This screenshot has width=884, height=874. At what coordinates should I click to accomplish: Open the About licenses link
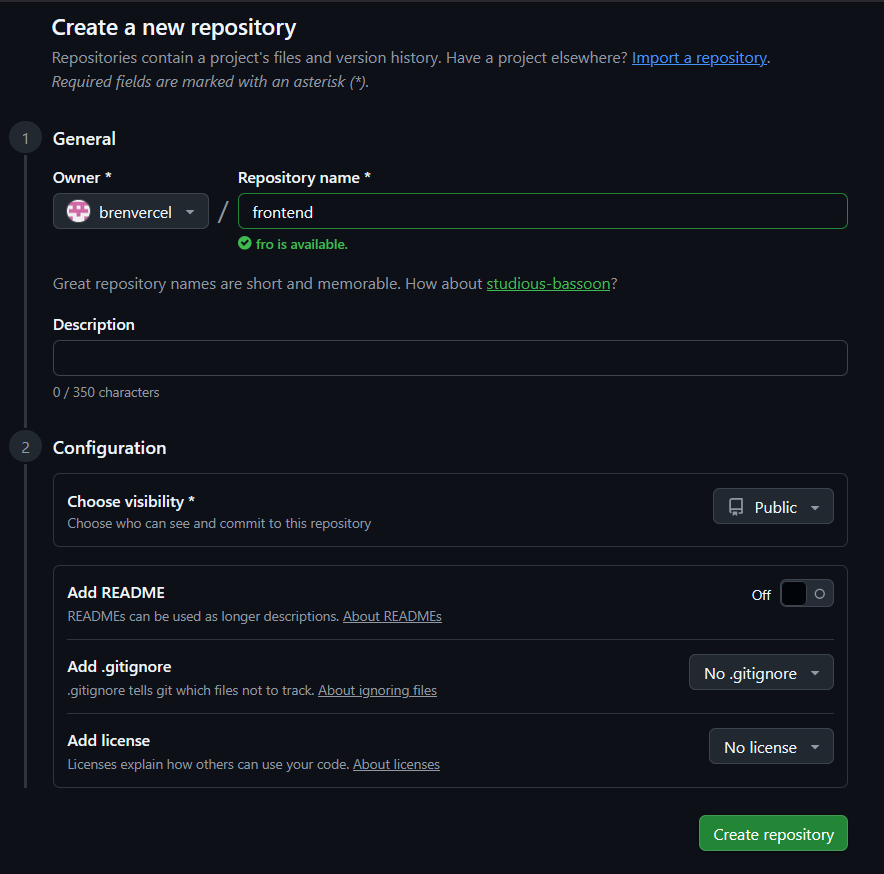click(396, 765)
